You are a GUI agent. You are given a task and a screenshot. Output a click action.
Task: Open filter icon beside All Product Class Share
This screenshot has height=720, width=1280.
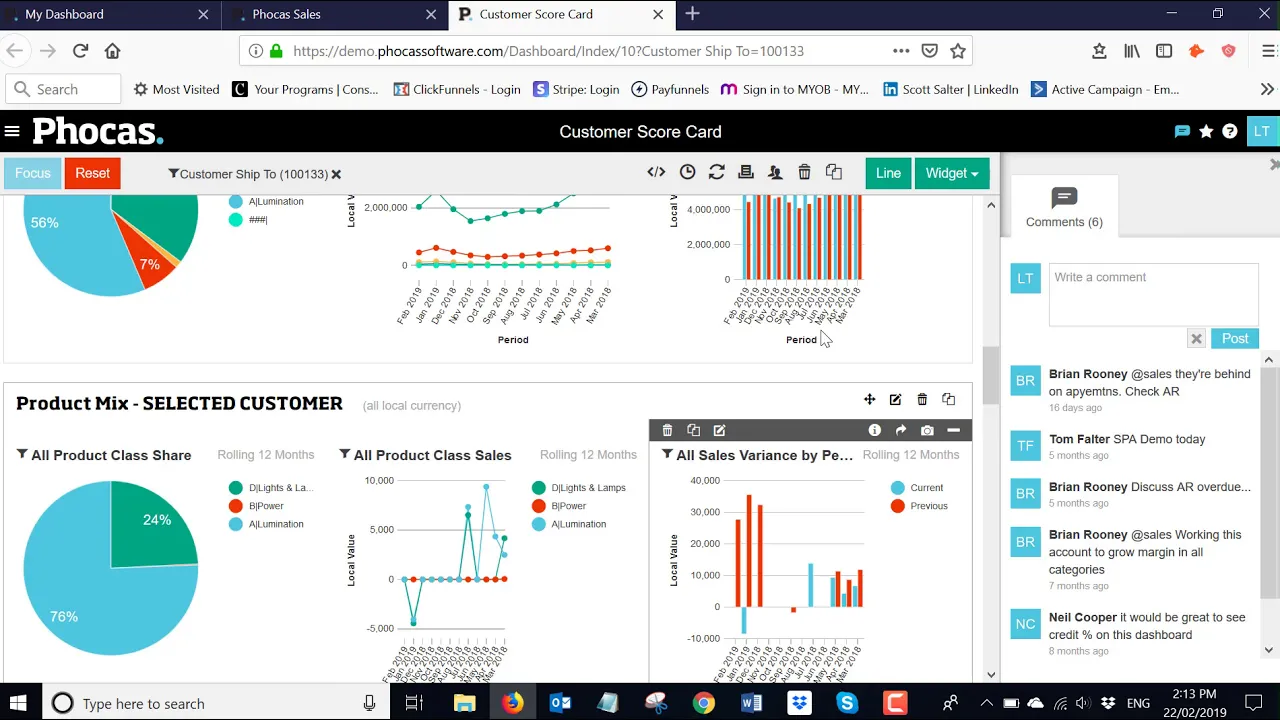point(22,454)
